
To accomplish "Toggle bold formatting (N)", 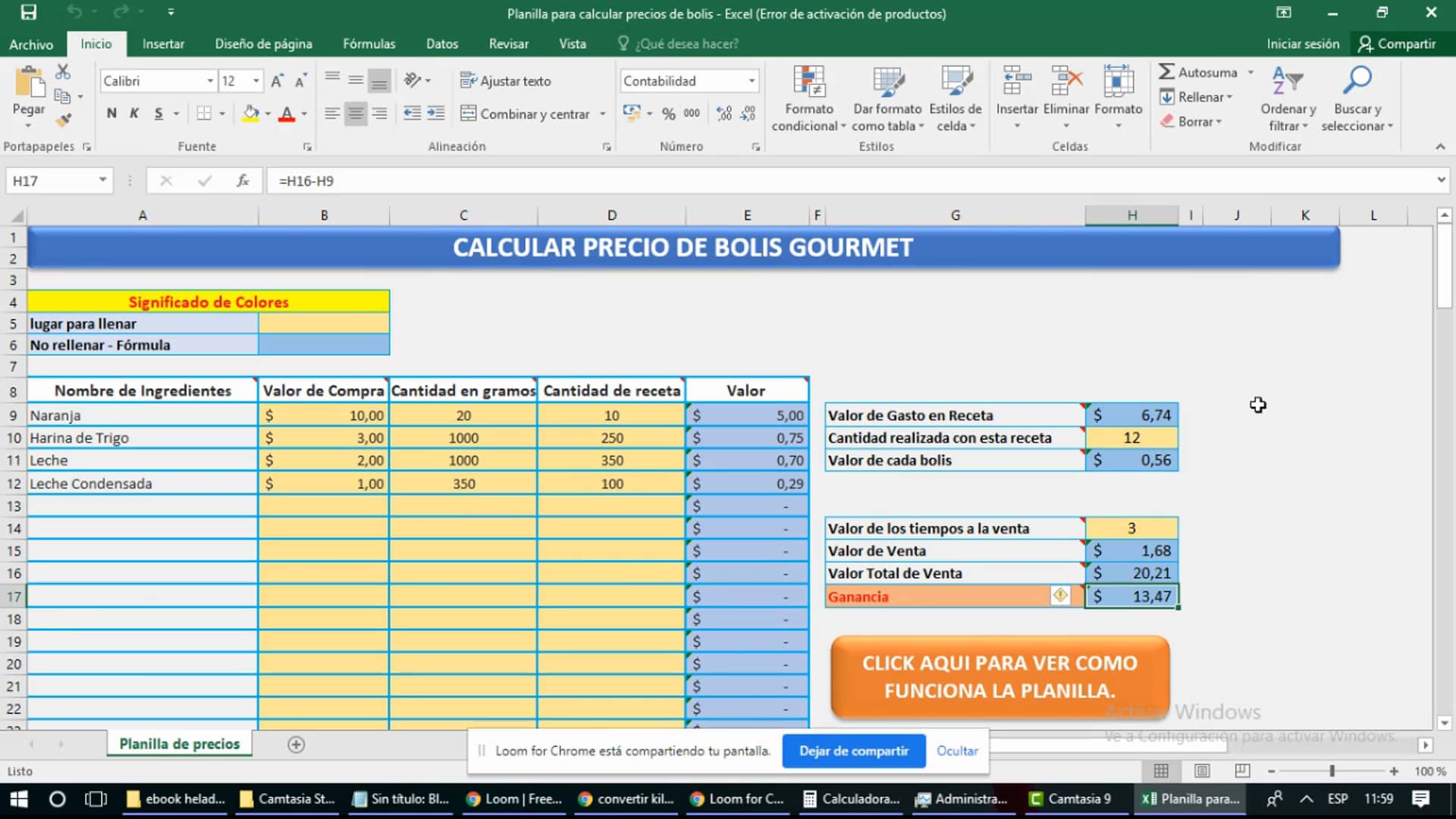I will 111,113.
